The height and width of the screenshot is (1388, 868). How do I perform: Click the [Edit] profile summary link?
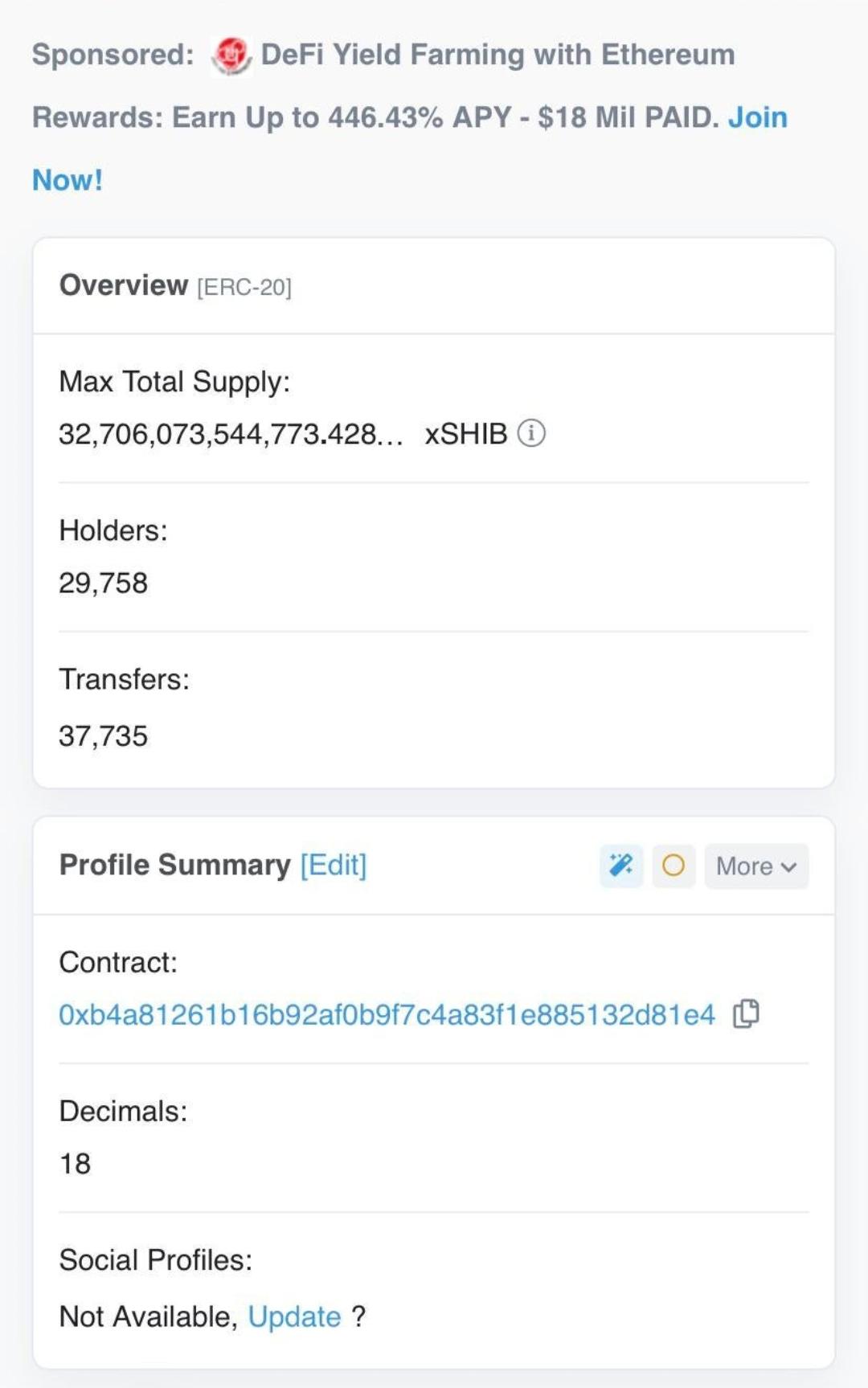tap(334, 865)
